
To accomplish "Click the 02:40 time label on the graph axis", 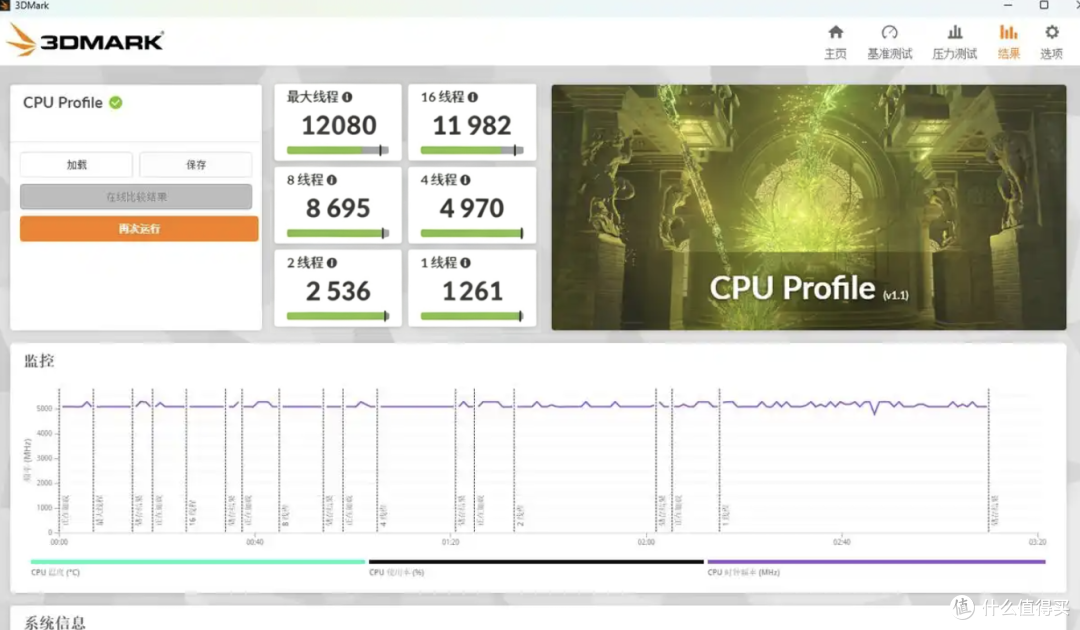I will click(842, 543).
